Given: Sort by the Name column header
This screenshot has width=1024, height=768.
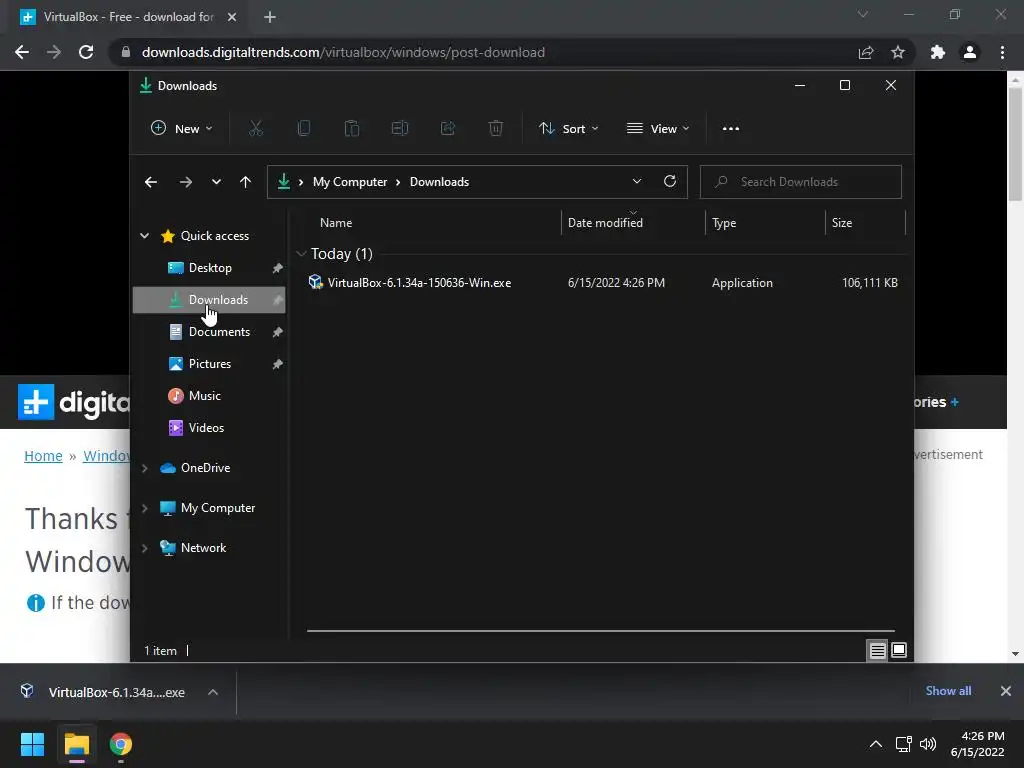Looking at the screenshot, I should click(336, 223).
